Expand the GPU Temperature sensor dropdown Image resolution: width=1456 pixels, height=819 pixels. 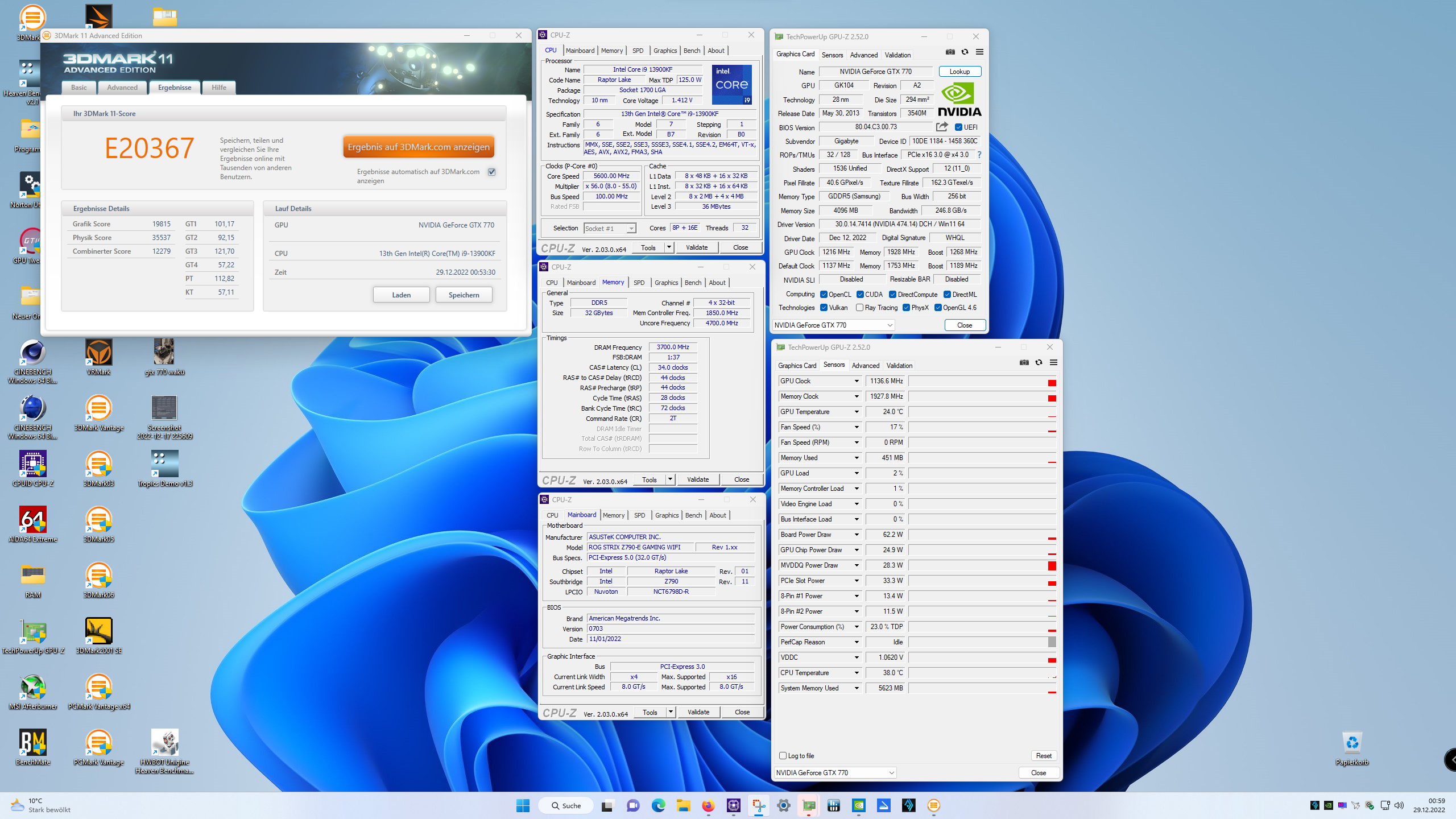point(857,412)
